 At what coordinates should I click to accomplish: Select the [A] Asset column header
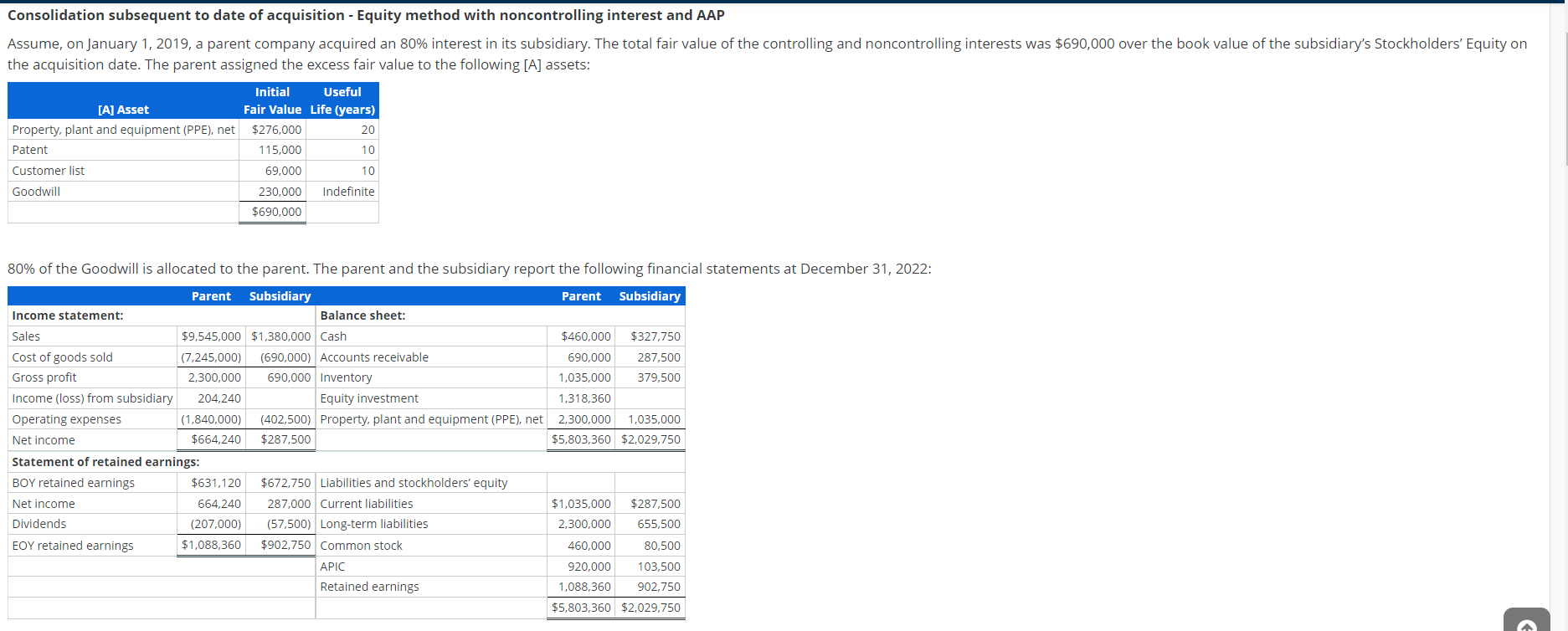[123, 110]
